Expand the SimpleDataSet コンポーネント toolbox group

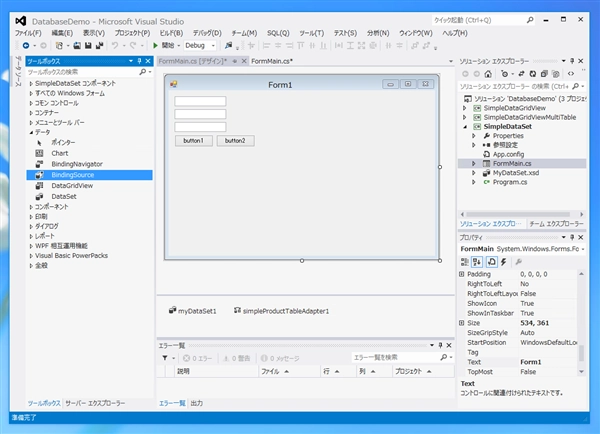[x=31, y=83]
